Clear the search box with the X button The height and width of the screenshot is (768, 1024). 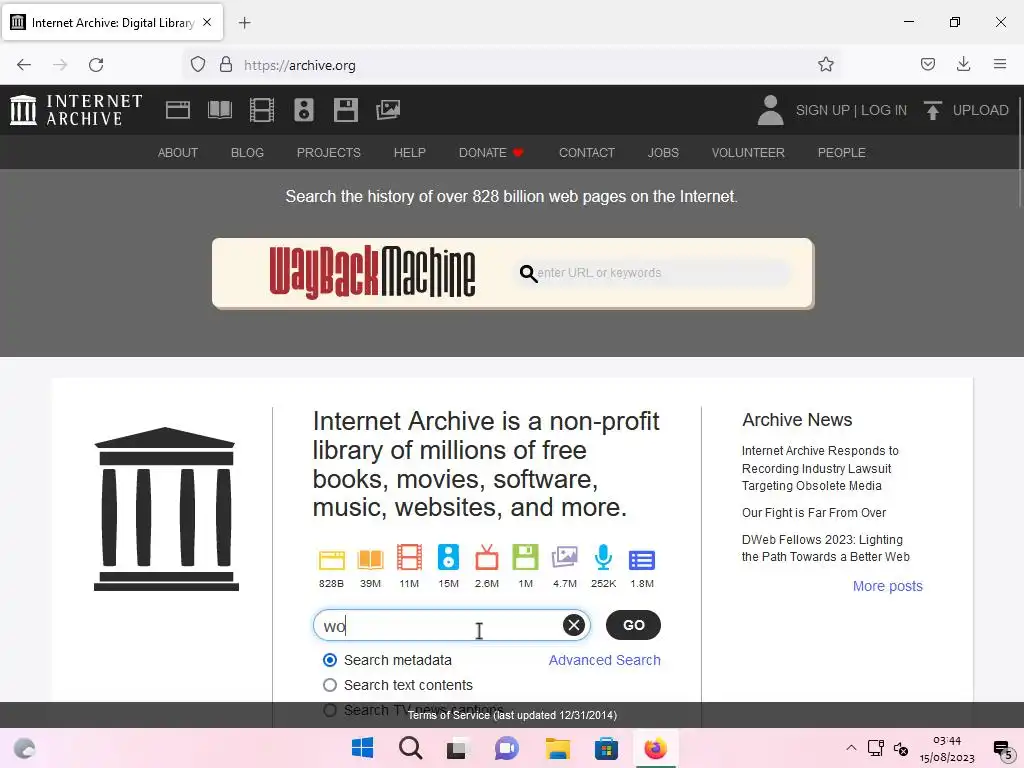click(573, 625)
